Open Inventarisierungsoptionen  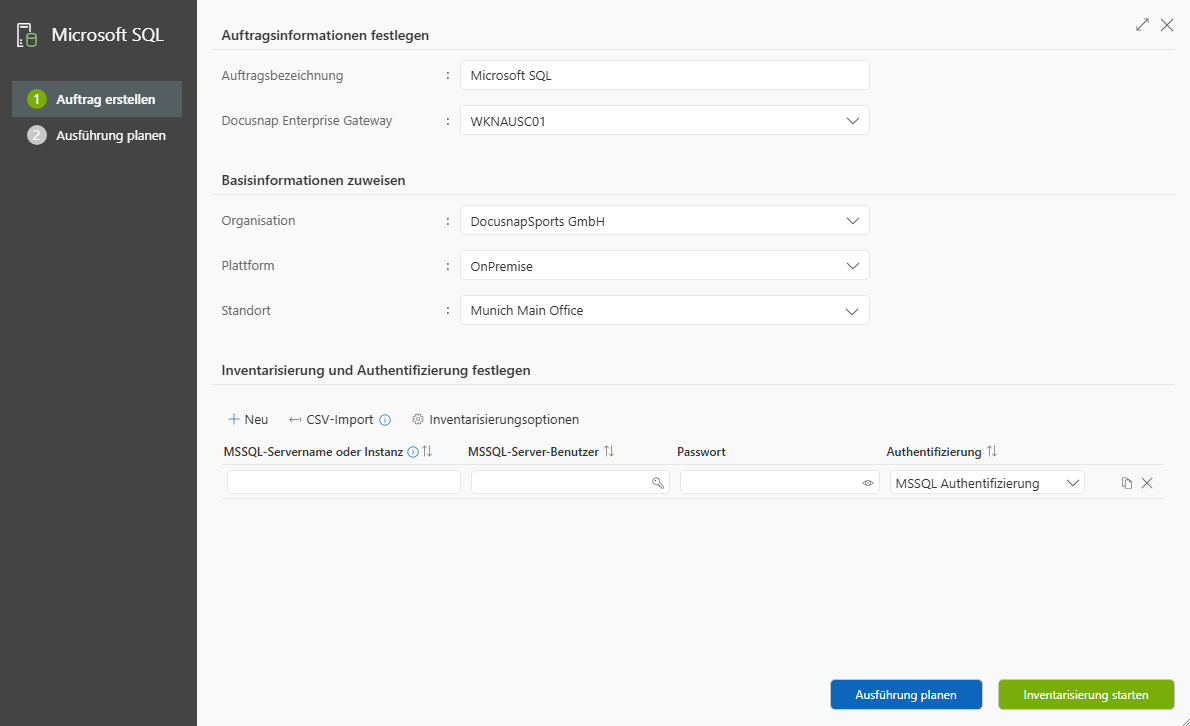coord(496,420)
